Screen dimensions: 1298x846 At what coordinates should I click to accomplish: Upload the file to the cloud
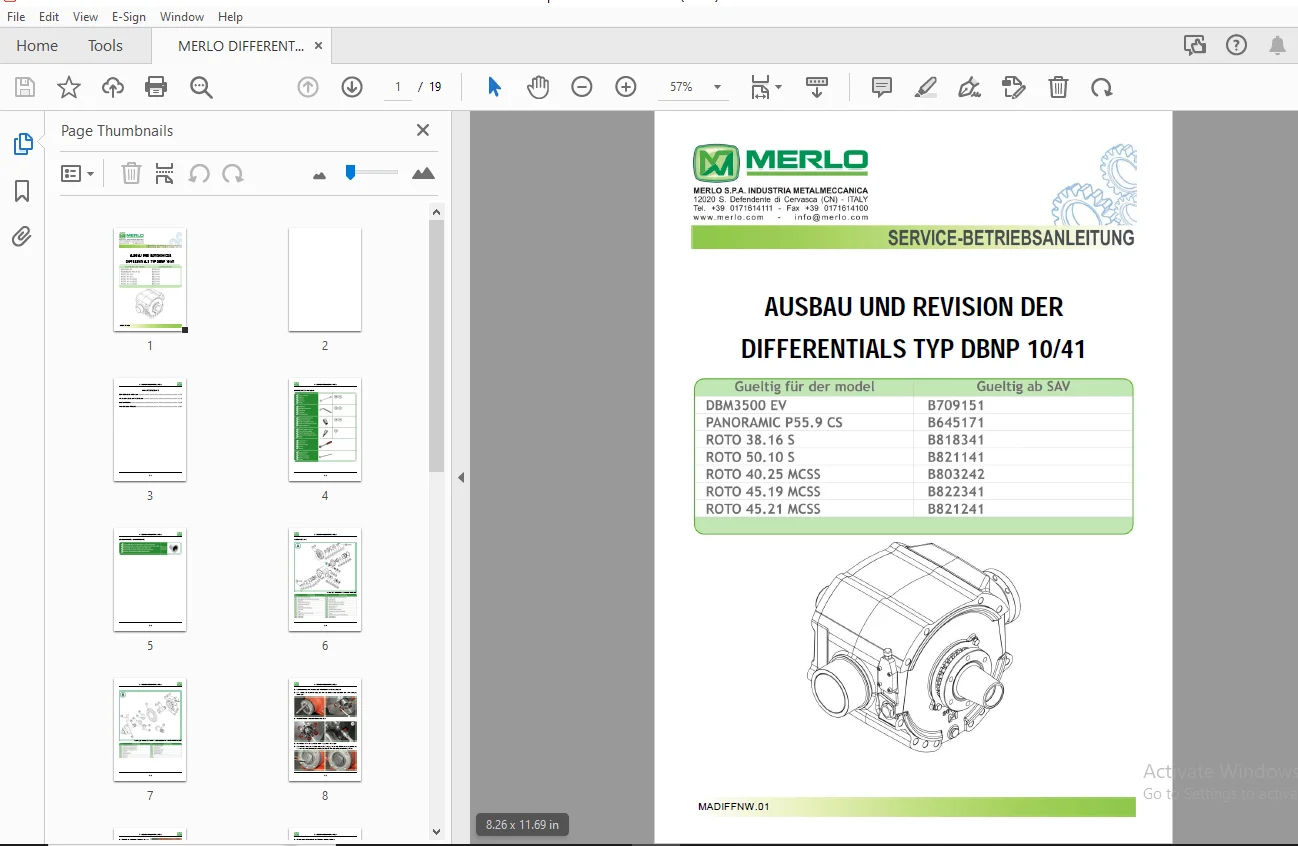[x=113, y=87]
